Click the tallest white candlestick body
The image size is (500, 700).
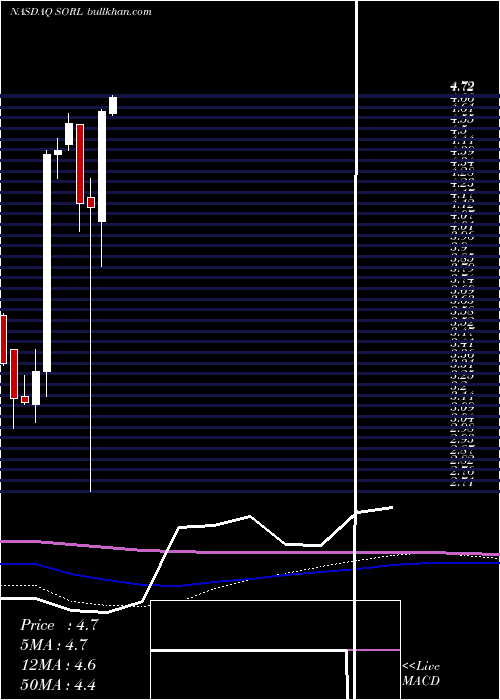pos(47,263)
